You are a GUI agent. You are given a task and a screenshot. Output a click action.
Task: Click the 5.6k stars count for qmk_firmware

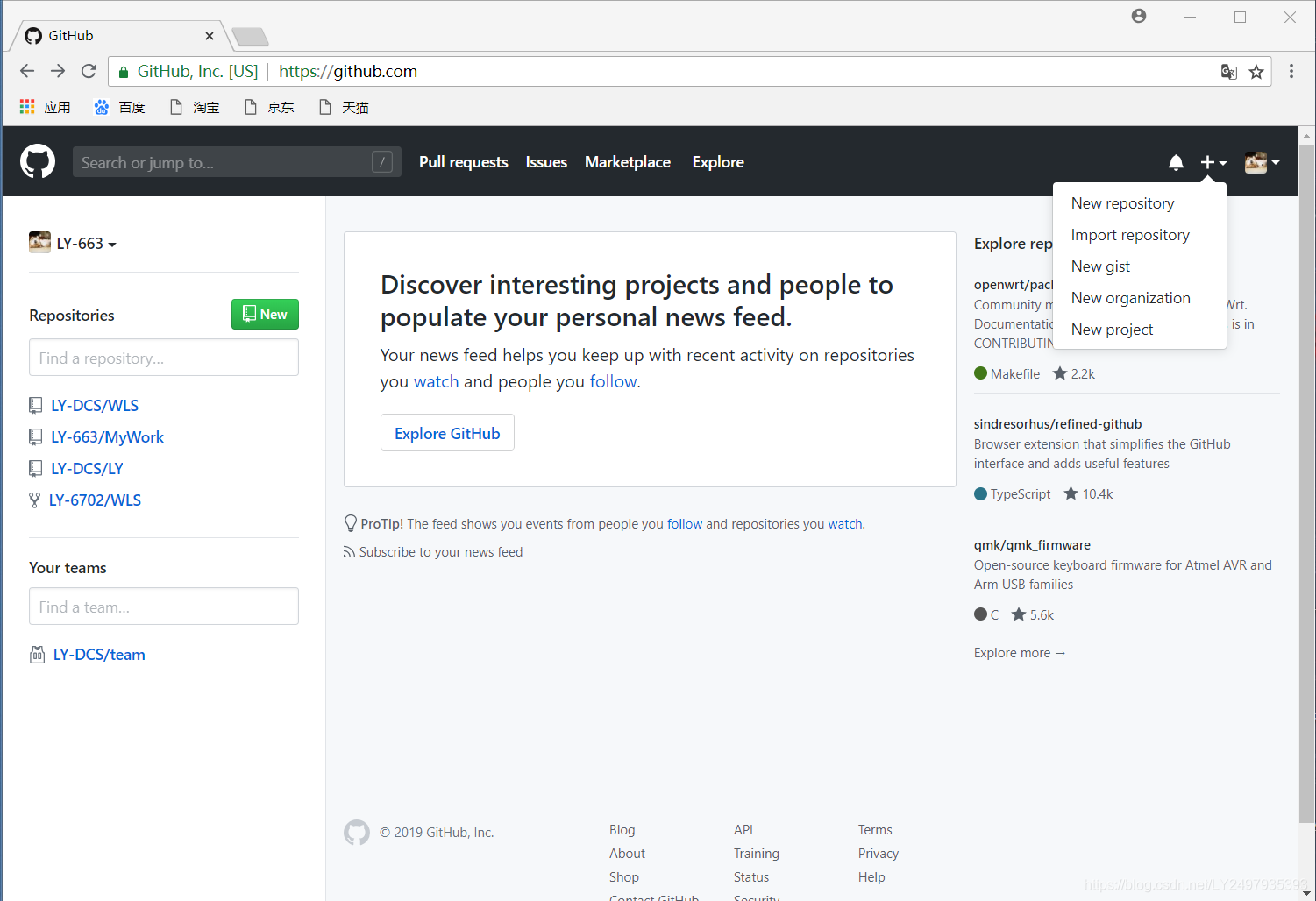click(x=1032, y=615)
